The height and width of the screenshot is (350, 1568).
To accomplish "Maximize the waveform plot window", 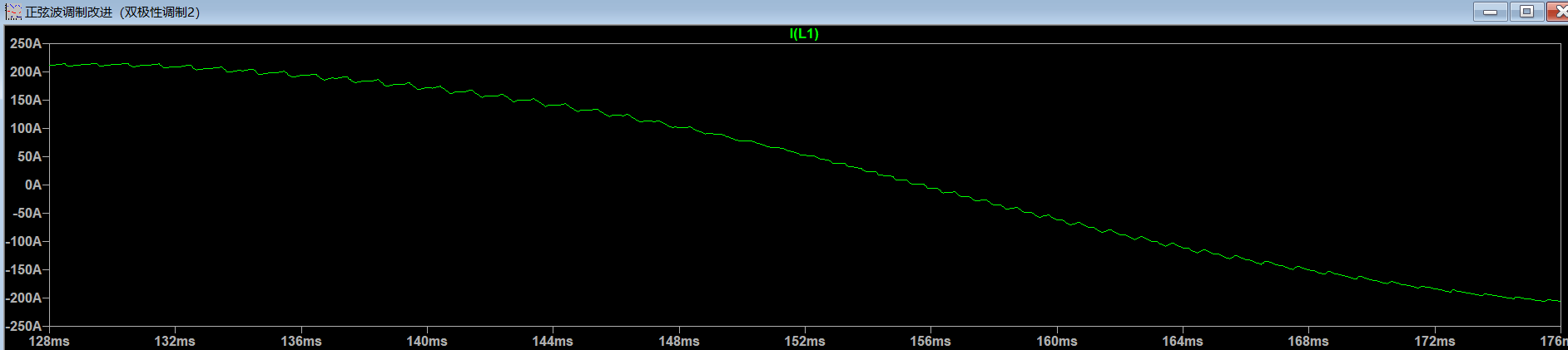I will pyautogui.click(x=1526, y=12).
